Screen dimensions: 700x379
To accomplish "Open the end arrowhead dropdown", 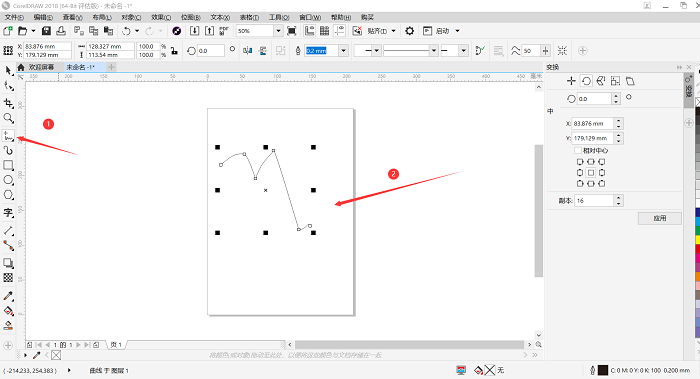I will (463, 51).
